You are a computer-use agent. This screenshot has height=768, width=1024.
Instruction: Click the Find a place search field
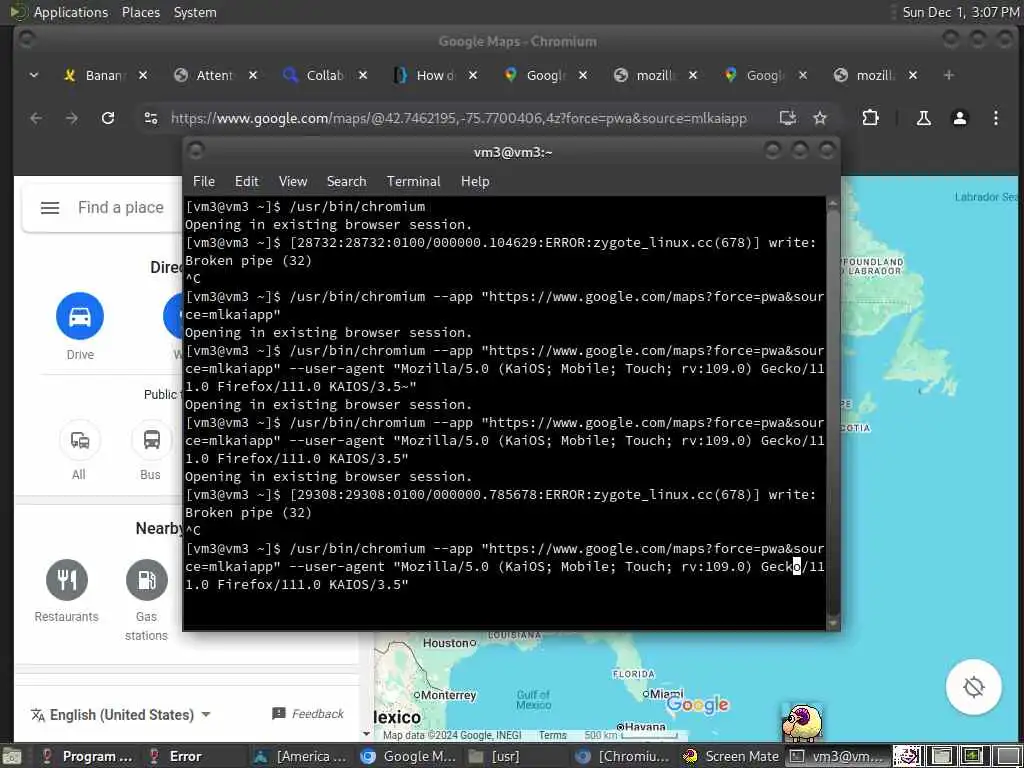point(121,208)
